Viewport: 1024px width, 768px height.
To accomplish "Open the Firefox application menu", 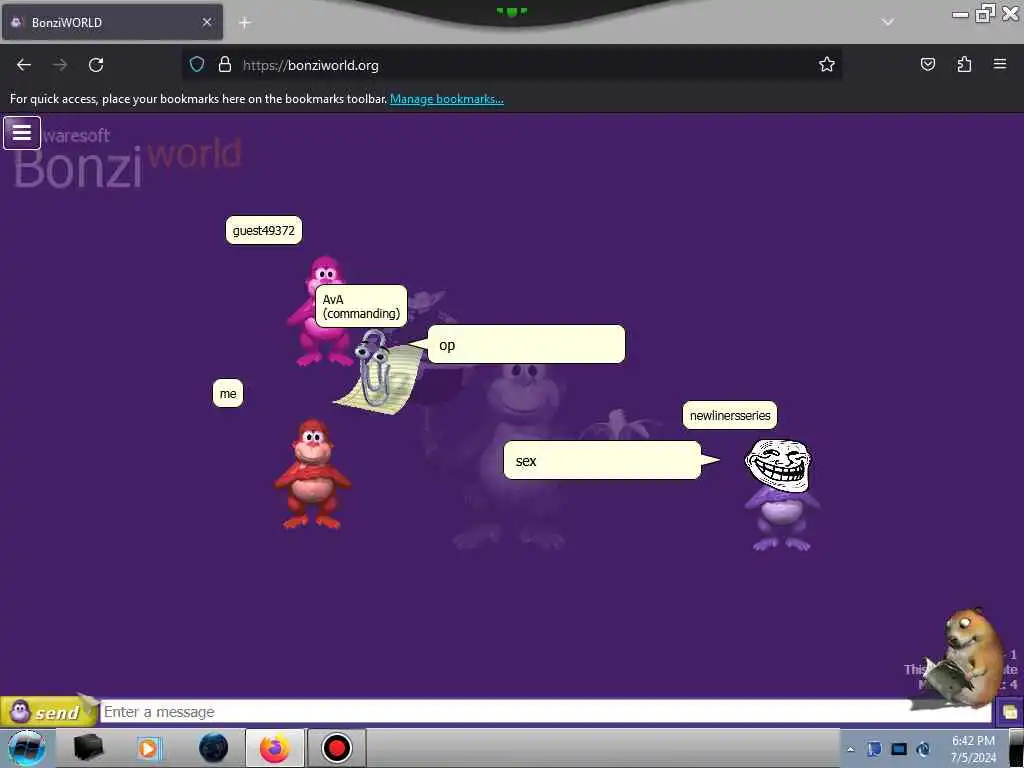I will [x=1000, y=64].
